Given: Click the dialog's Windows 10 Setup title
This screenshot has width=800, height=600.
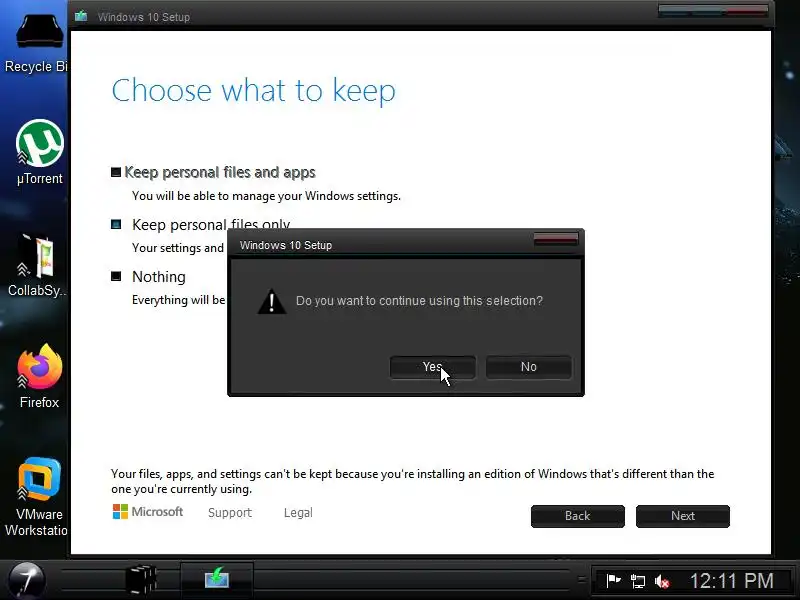Looking at the screenshot, I should (286, 245).
